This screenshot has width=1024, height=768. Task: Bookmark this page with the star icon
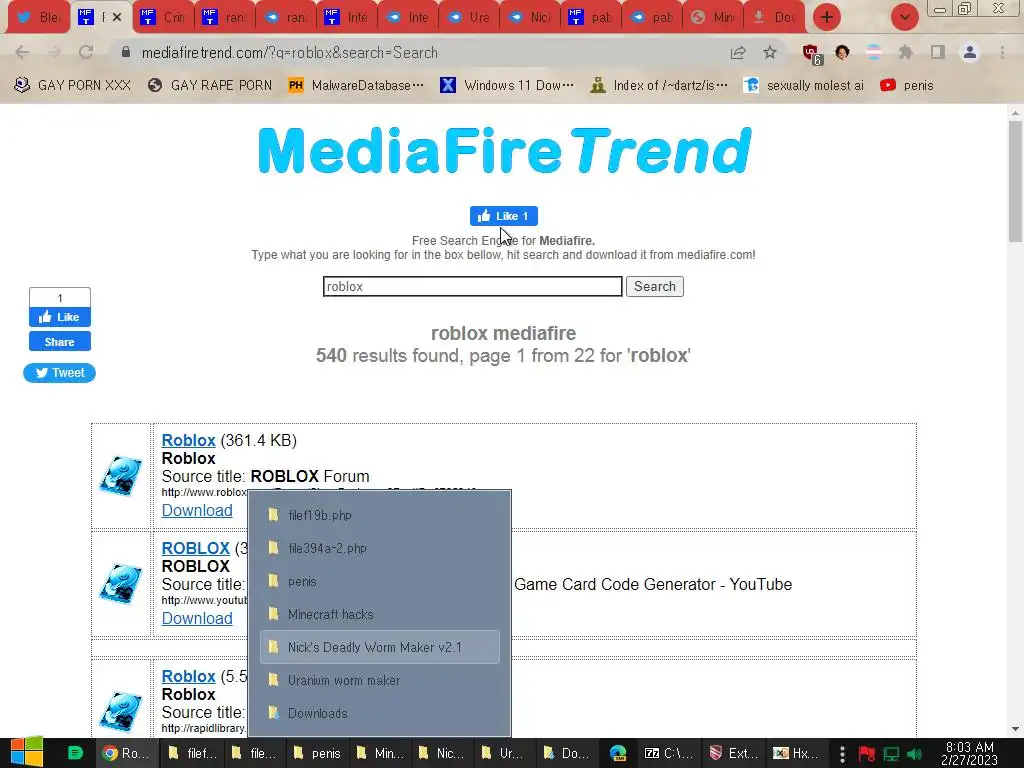[x=770, y=52]
